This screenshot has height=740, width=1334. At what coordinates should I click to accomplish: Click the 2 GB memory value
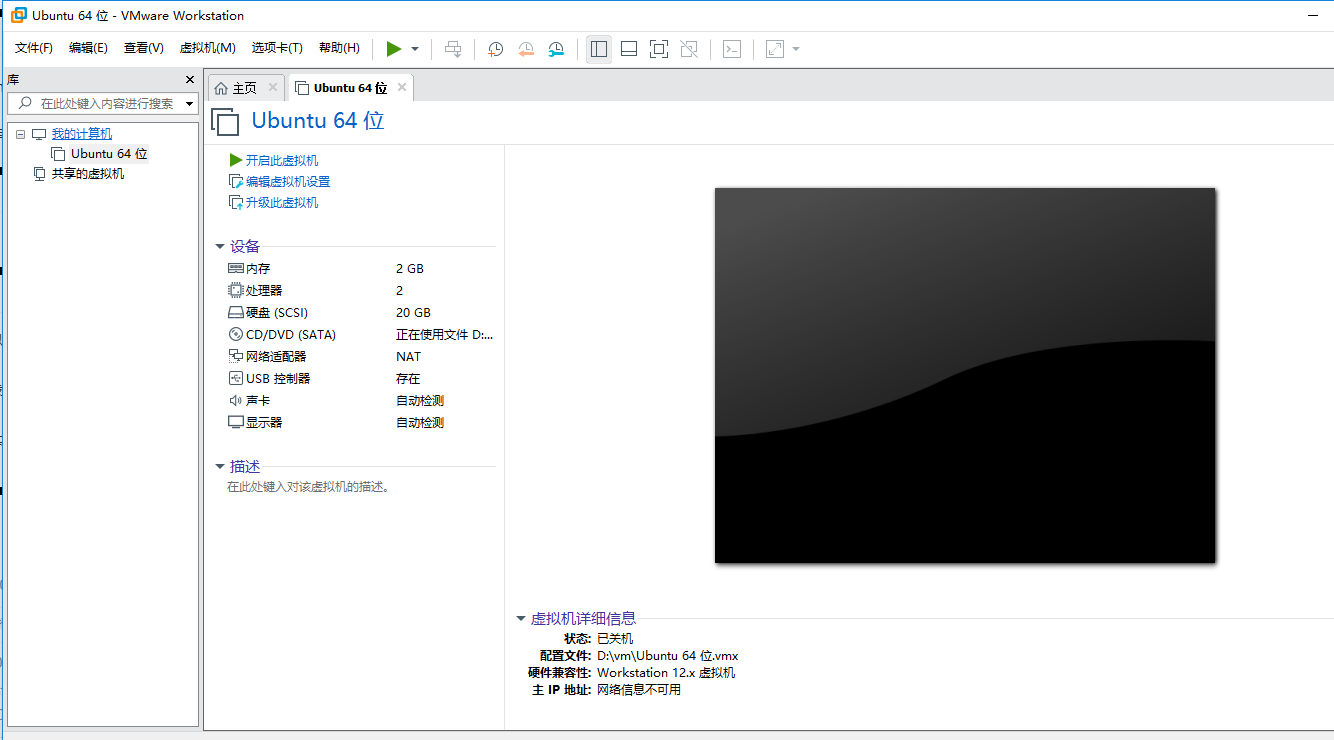pyautogui.click(x=410, y=268)
